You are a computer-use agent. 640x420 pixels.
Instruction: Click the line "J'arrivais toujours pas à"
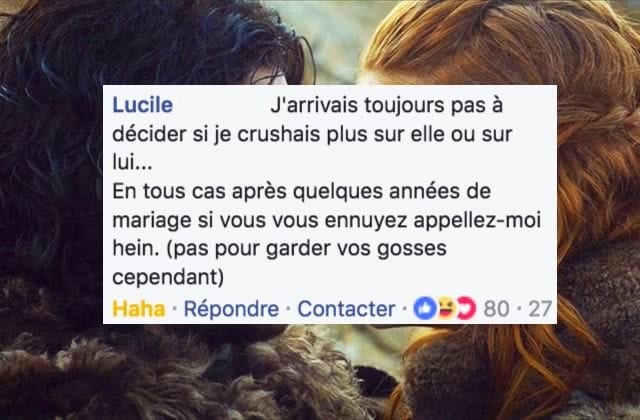pos(386,106)
